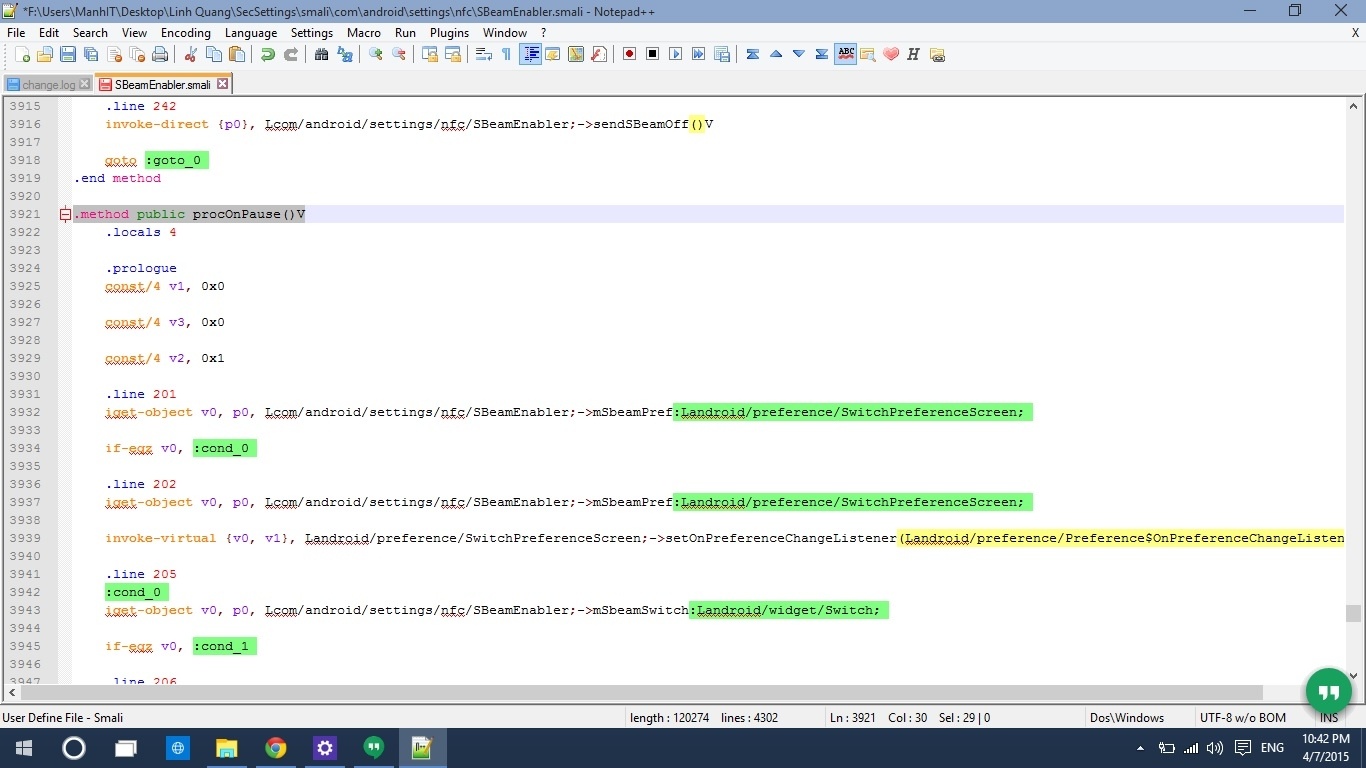Toggle spell check ABC button
Image resolution: width=1366 pixels, height=768 pixels.
[845, 54]
